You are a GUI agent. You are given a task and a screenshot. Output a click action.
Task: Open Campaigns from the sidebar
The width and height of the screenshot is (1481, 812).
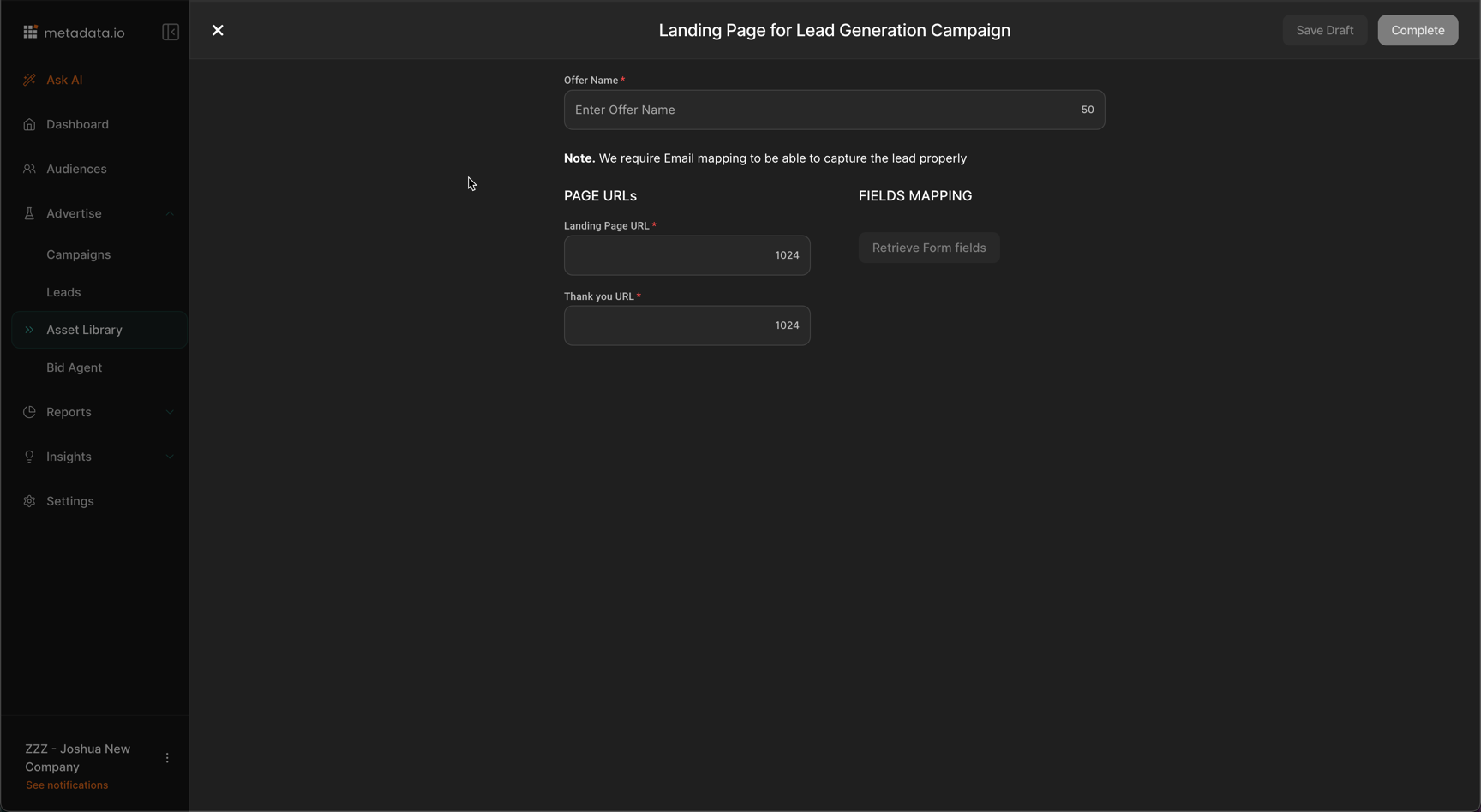pos(78,254)
